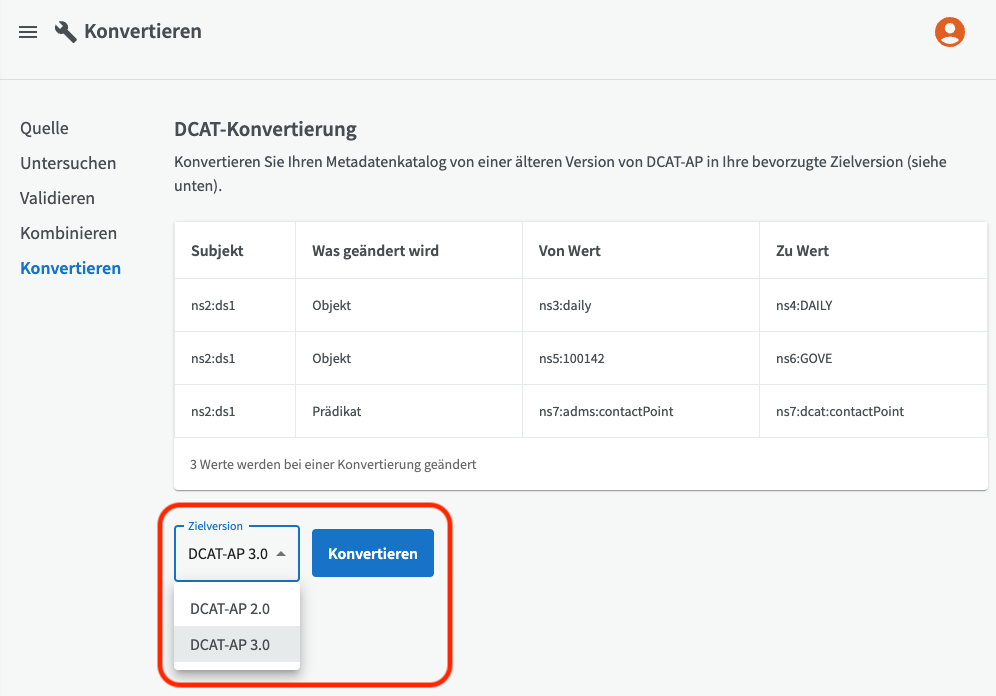Switch to Untersuchen in the sidebar
The height and width of the screenshot is (696, 996).
click(68, 163)
